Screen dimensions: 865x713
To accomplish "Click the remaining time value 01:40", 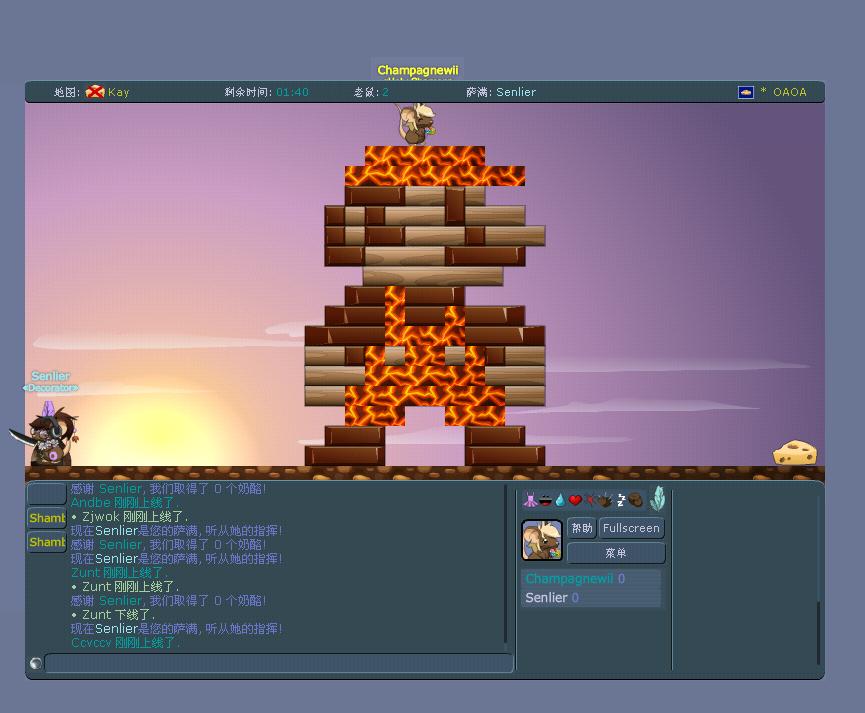I will tap(292, 92).
